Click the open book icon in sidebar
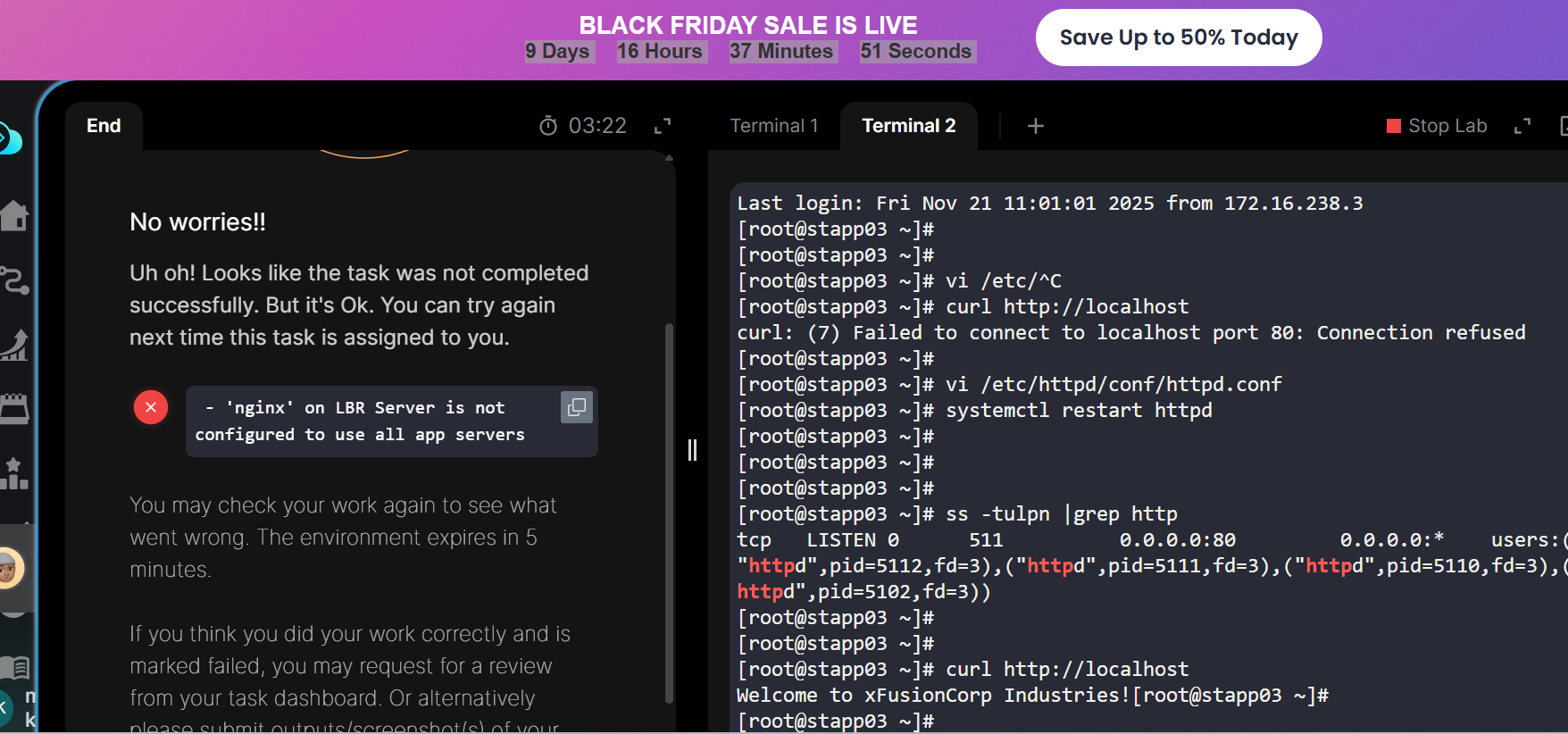The height and width of the screenshot is (734, 1568). 14,667
